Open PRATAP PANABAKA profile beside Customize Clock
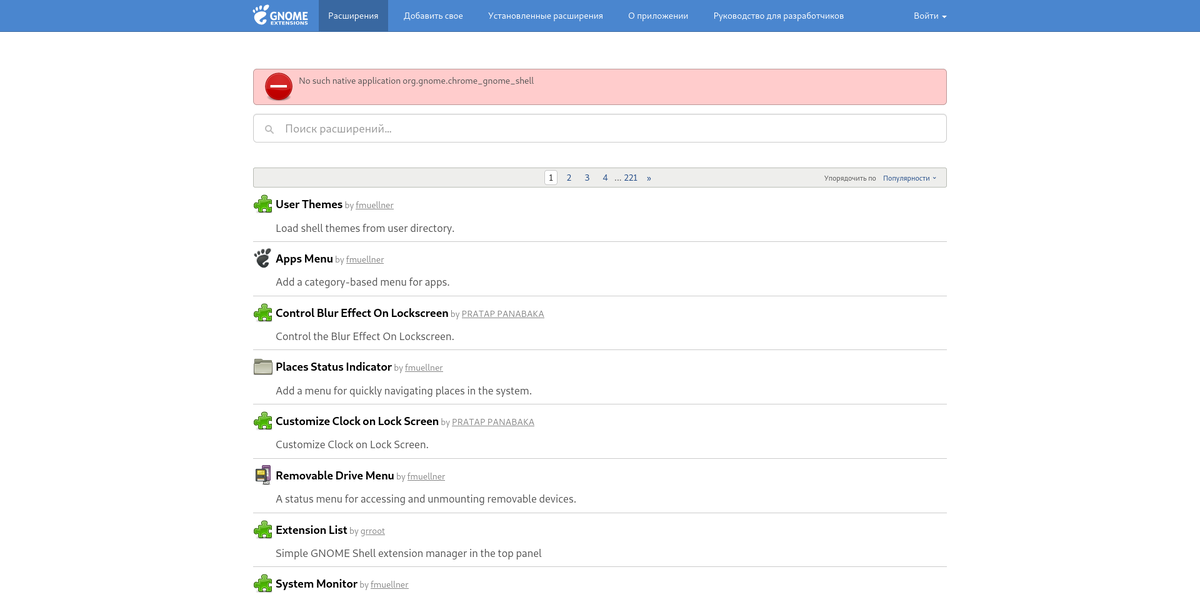The image size is (1200, 602). tap(493, 422)
